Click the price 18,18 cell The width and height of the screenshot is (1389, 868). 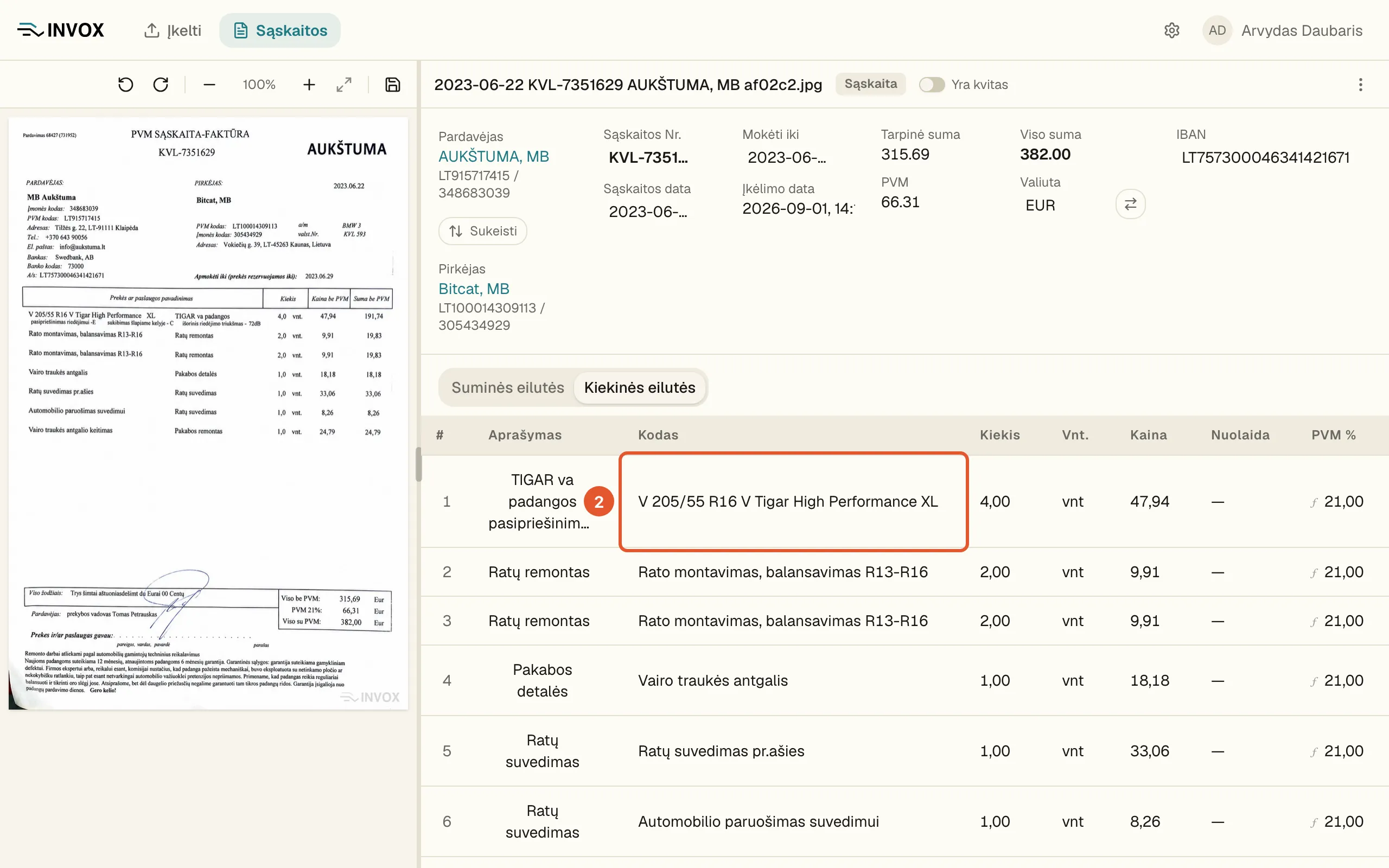point(1149,680)
